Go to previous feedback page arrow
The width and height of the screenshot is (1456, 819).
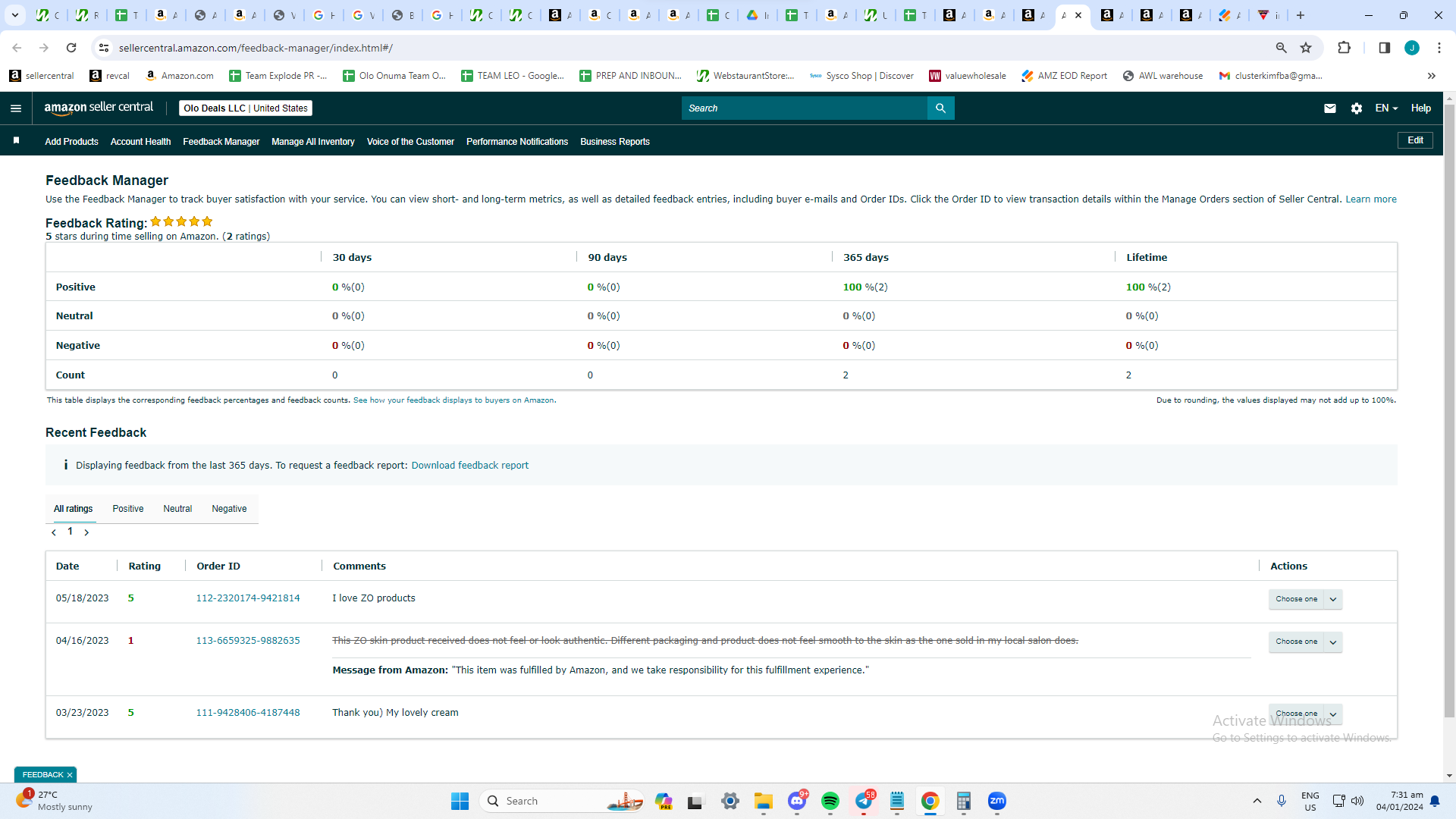[54, 532]
